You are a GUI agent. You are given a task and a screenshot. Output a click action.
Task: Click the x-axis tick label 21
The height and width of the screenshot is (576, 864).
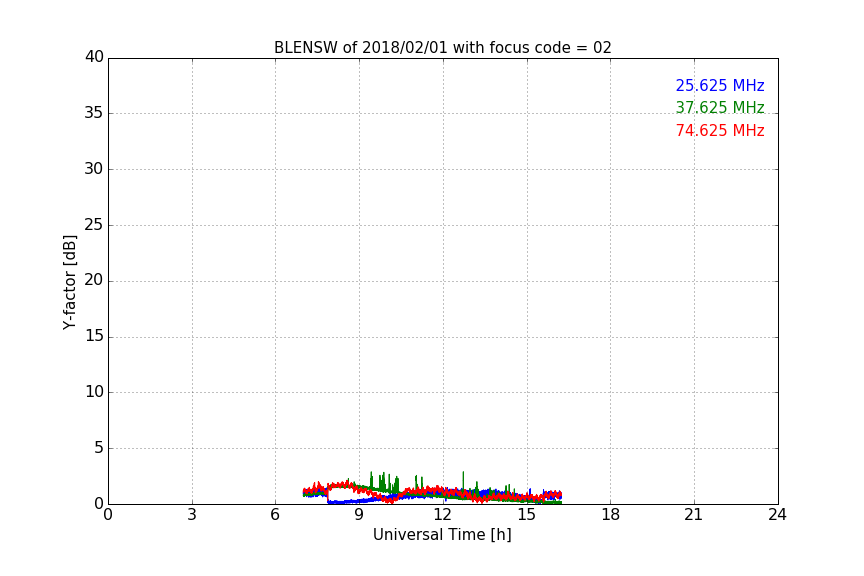[694, 515]
